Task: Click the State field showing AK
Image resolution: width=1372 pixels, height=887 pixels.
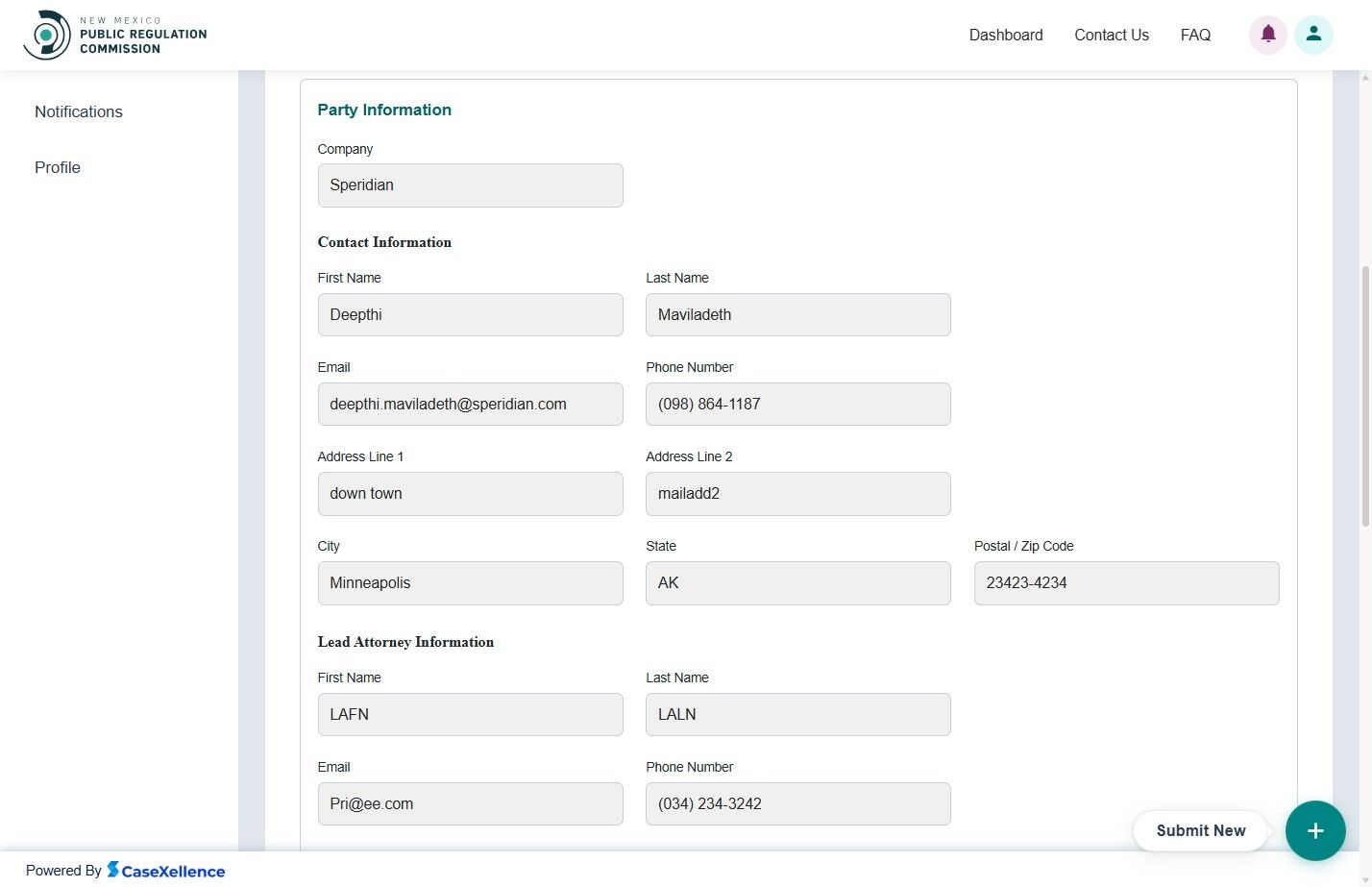Action: pos(797,582)
